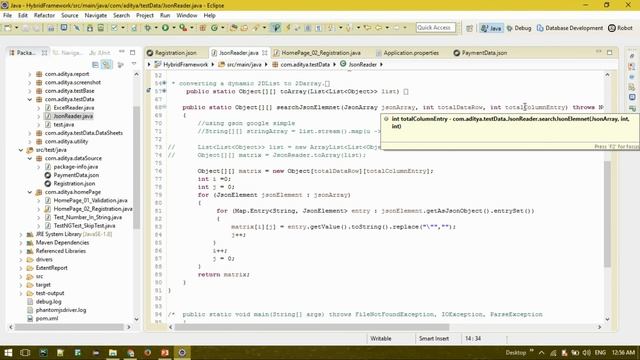The image size is (640, 360).
Task: Expand the JRE System Library node
Action: coord(21,234)
